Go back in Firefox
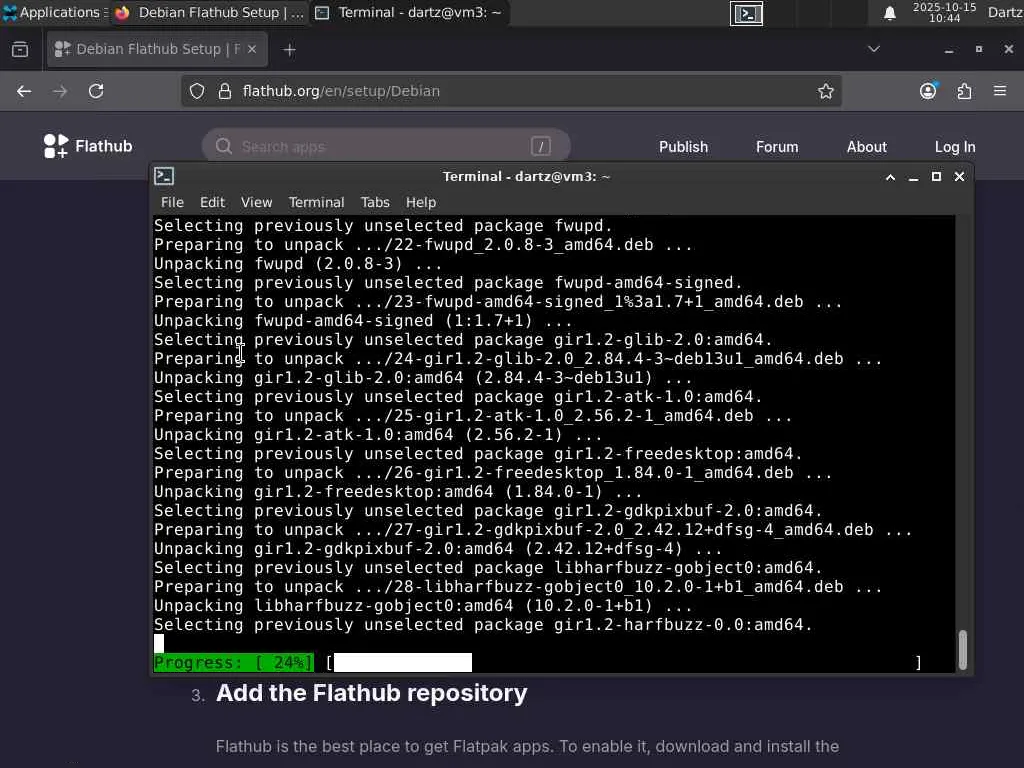The height and width of the screenshot is (768, 1024). pyautogui.click(x=24, y=91)
